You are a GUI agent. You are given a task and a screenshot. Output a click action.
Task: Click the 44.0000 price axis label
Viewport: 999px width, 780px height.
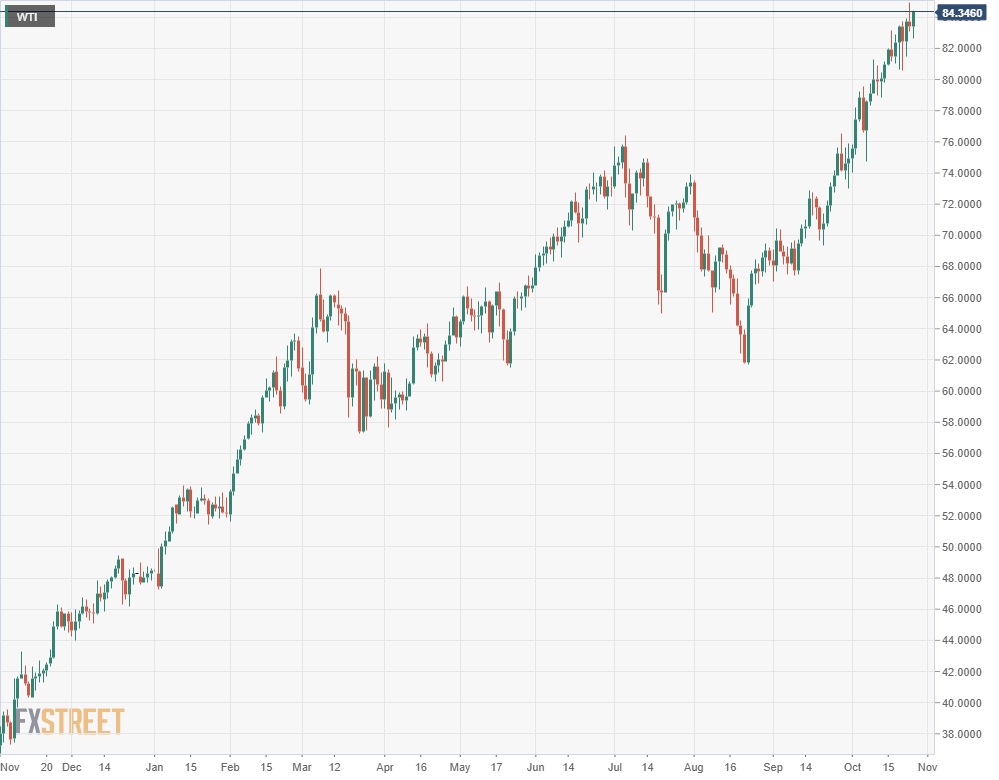[961, 640]
